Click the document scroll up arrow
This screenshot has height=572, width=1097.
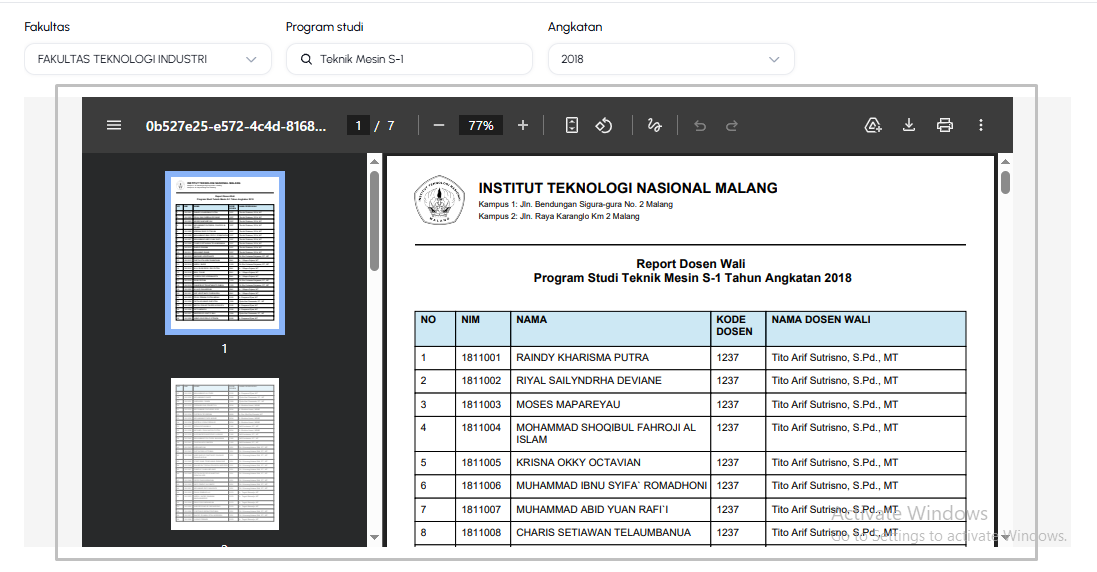[x=1005, y=162]
